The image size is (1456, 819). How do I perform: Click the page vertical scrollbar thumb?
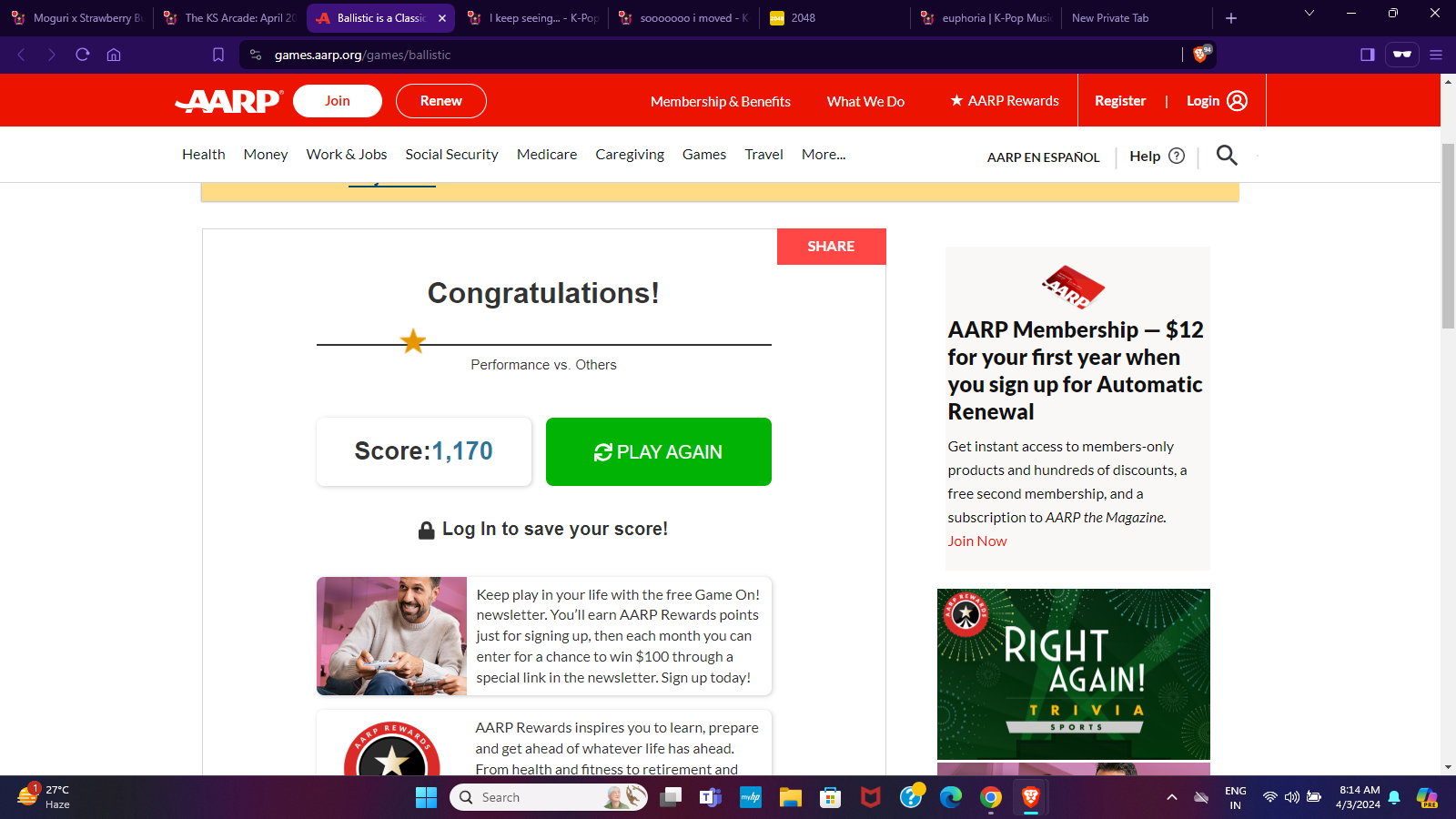(1449, 236)
